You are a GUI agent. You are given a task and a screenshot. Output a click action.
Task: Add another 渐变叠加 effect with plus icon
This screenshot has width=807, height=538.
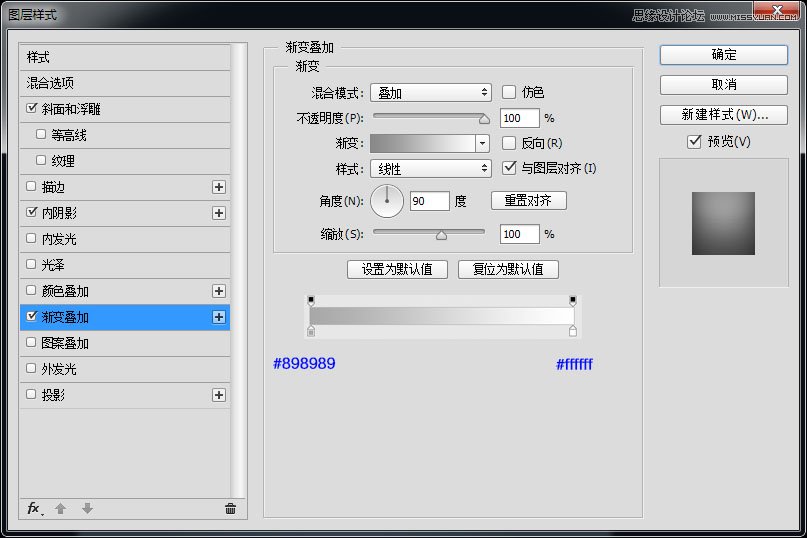[x=219, y=317]
